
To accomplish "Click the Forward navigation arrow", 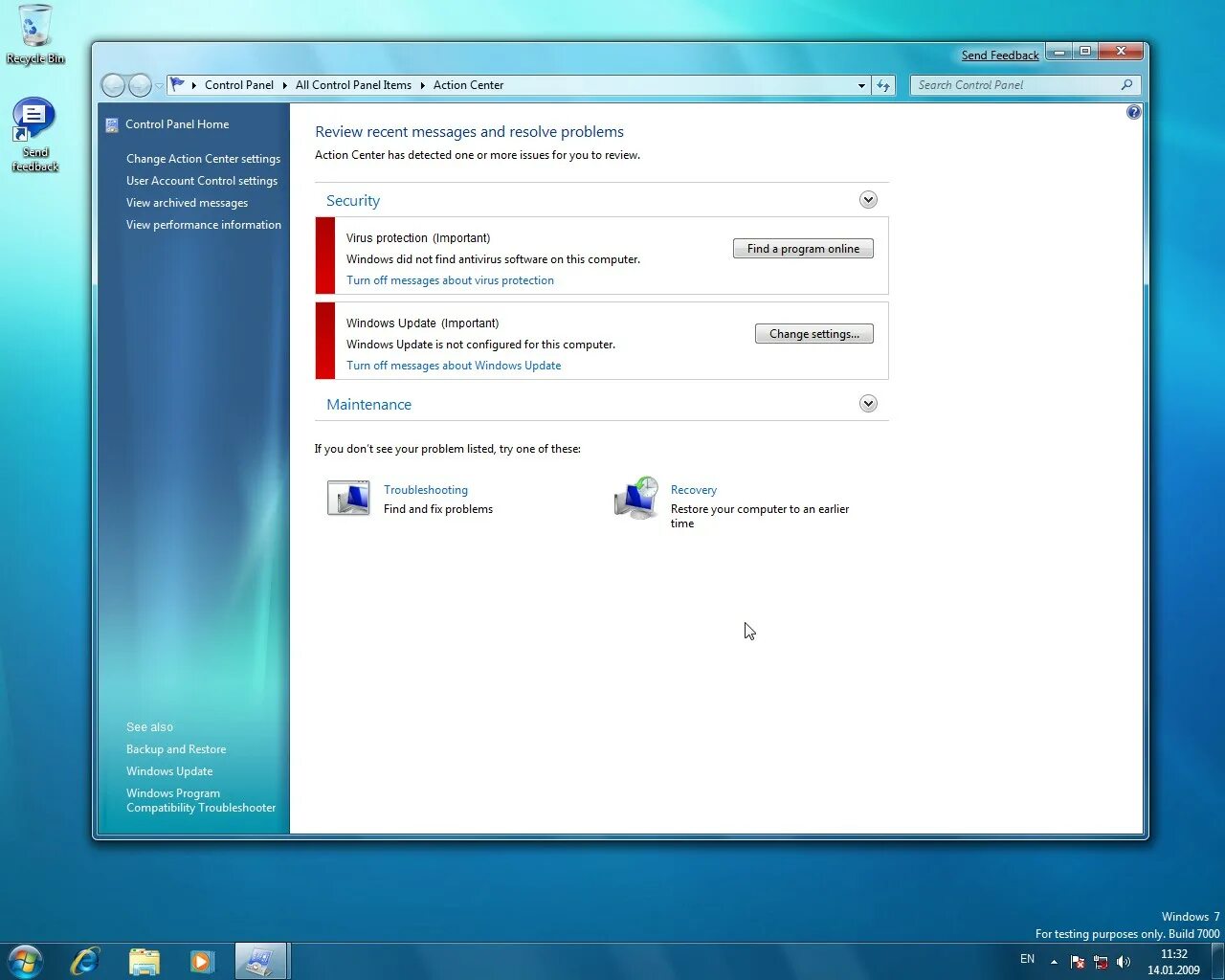I will [140, 85].
